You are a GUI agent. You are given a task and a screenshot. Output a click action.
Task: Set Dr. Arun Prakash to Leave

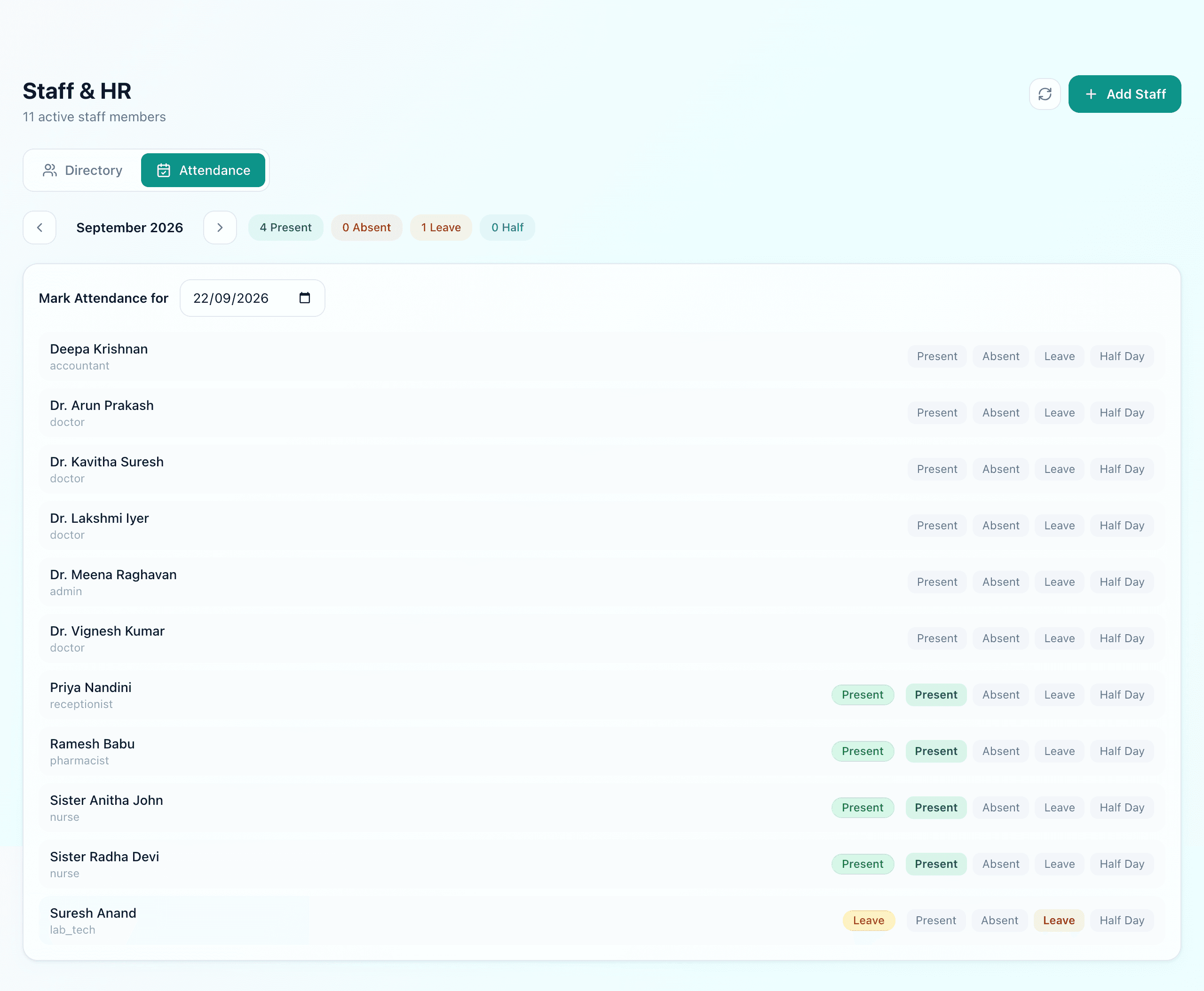tap(1060, 413)
